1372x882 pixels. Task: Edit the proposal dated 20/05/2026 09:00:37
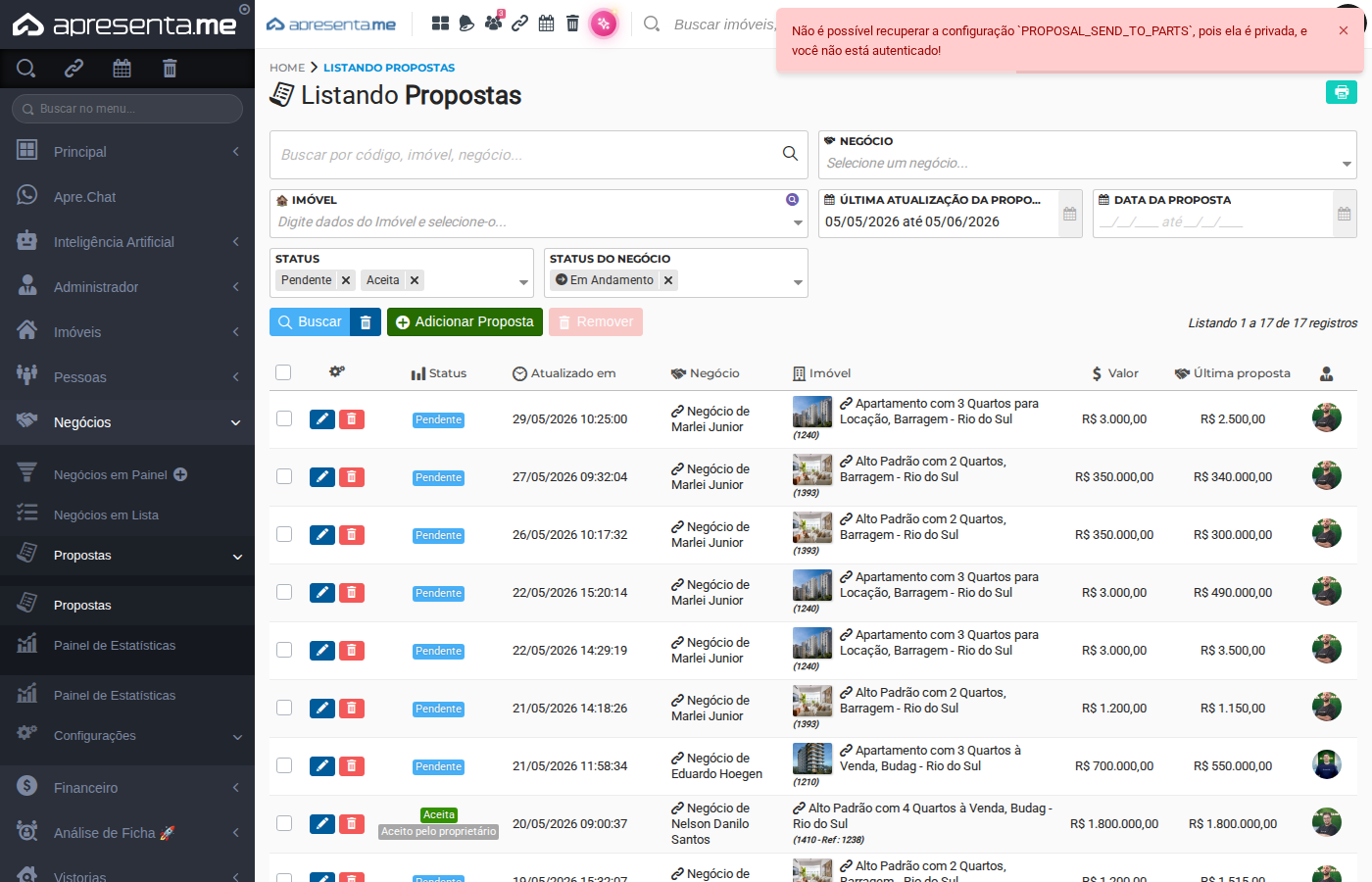pos(322,824)
